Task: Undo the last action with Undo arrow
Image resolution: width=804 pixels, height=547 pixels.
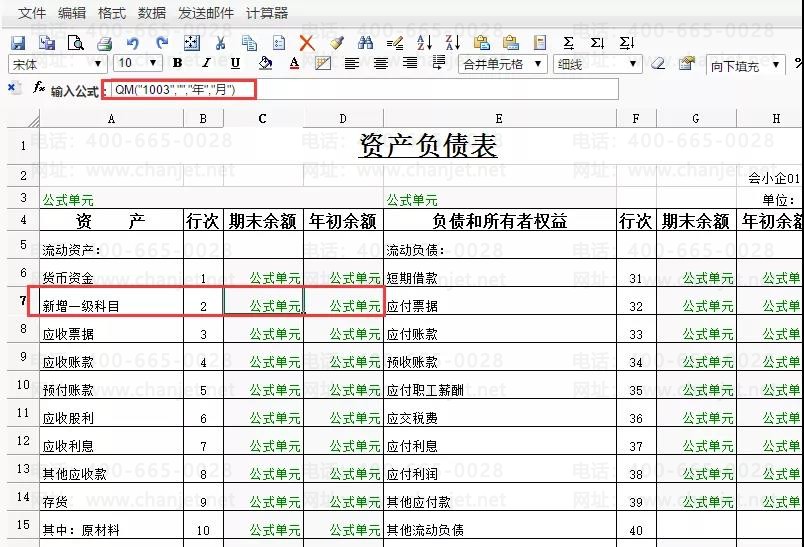Action: (x=133, y=43)
